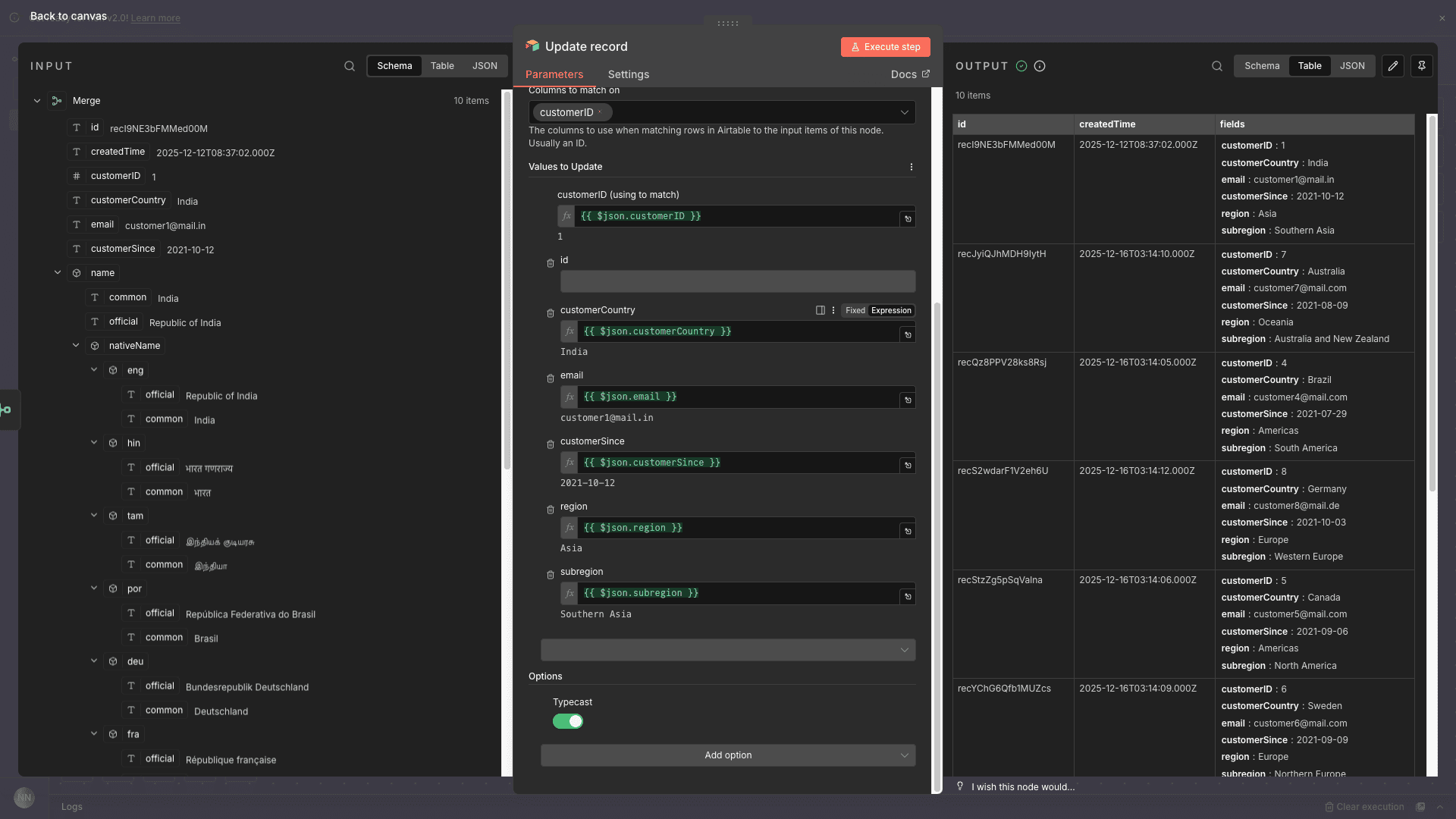
Task: Collapse the hin object
Action: coord(94,443)
